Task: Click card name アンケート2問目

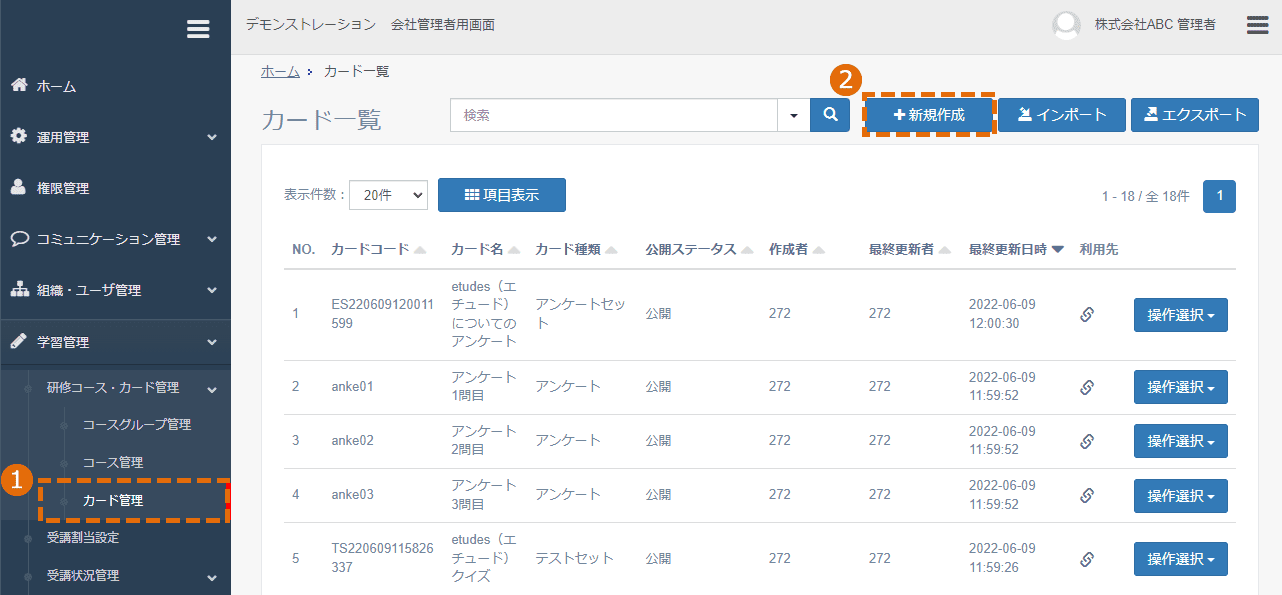Action: (x=484, y=441)
